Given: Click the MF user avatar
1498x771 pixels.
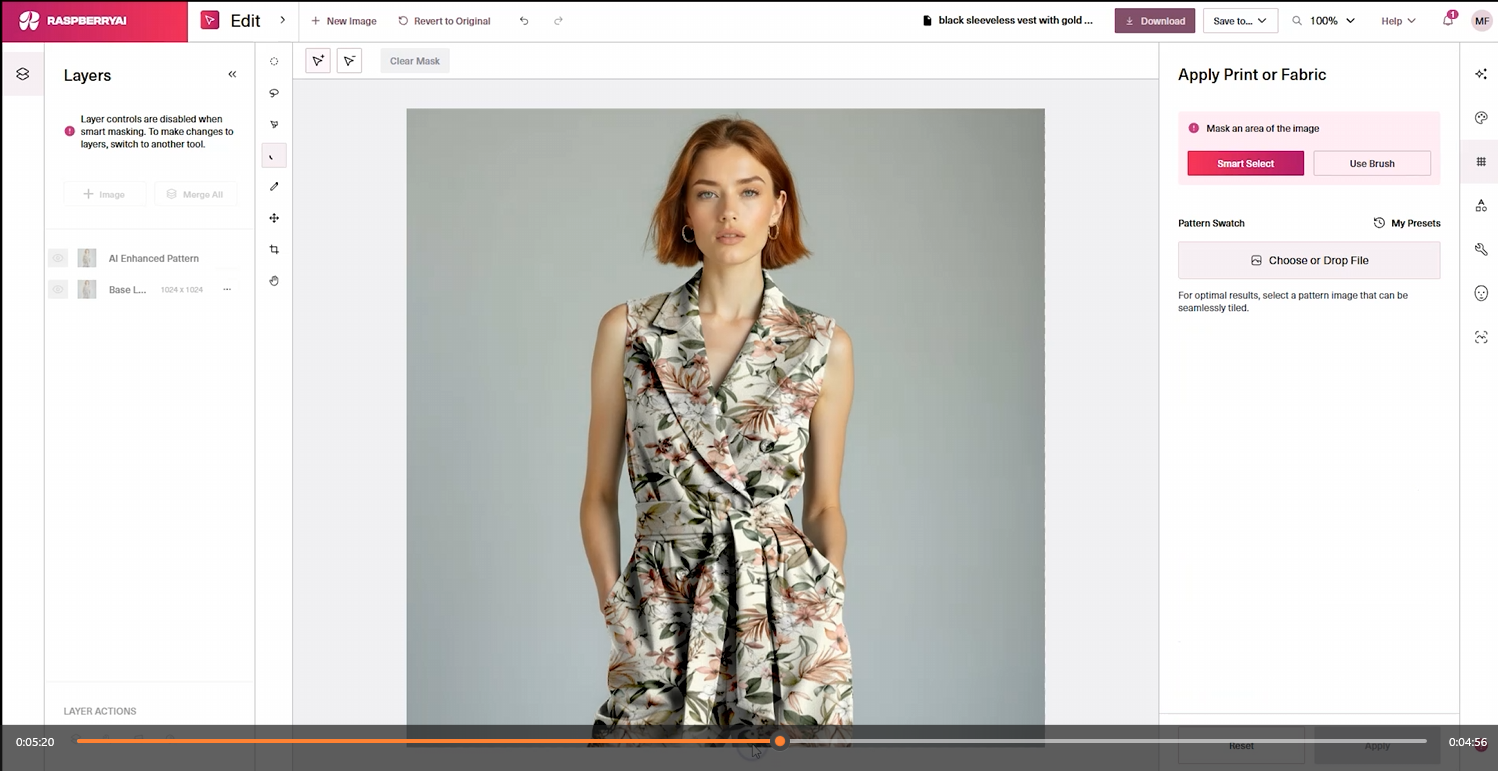Looking at the screenshot, I should click(x=1481, y=21).
